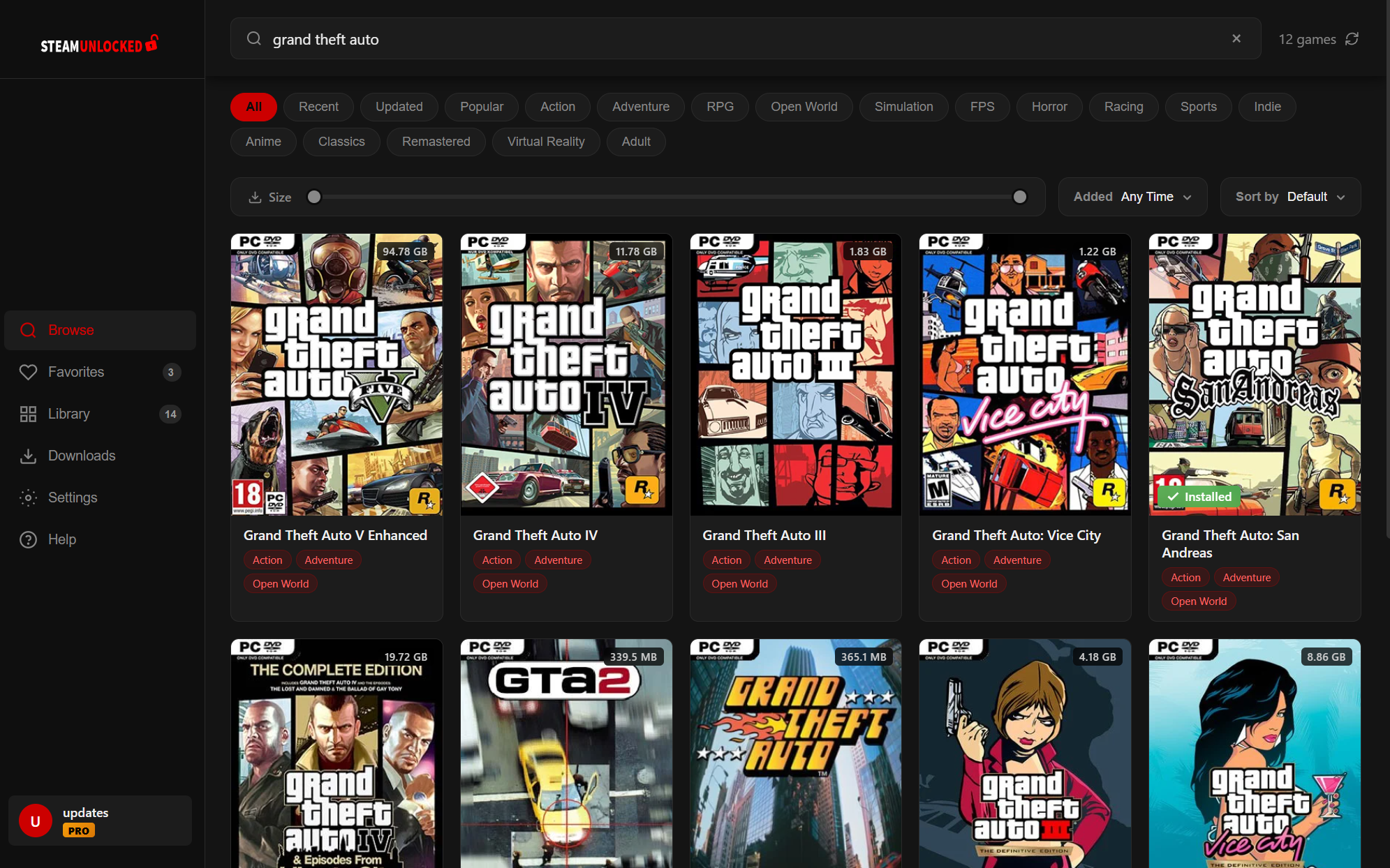1390x868 pixels.
Task: Open the GTA2 cover thumbnail
Action: pyautogui.click(x=566, y=754)
